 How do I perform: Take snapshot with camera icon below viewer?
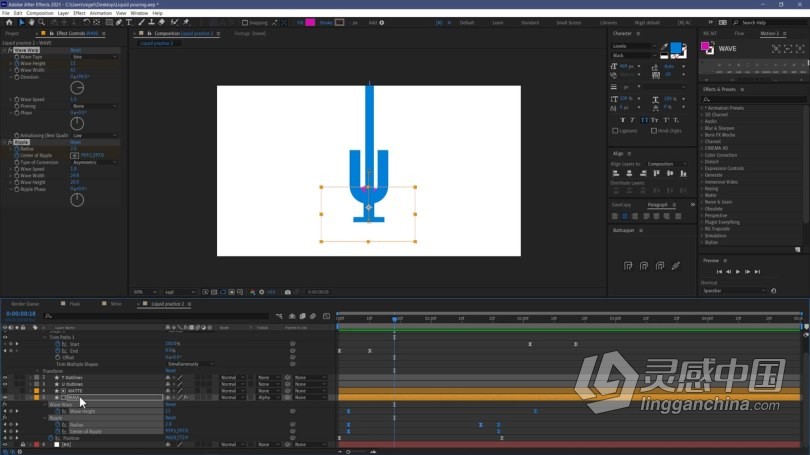288,292
